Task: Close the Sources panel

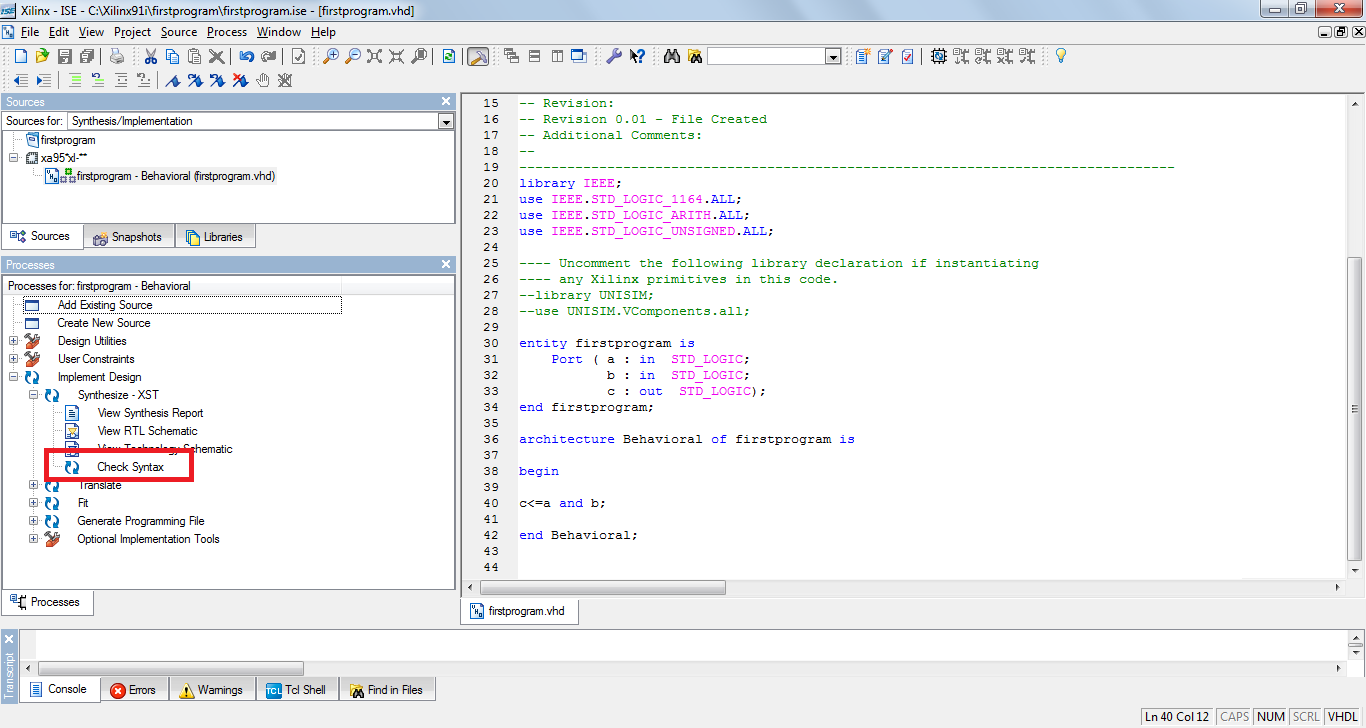Action: [x=446, y=102]
